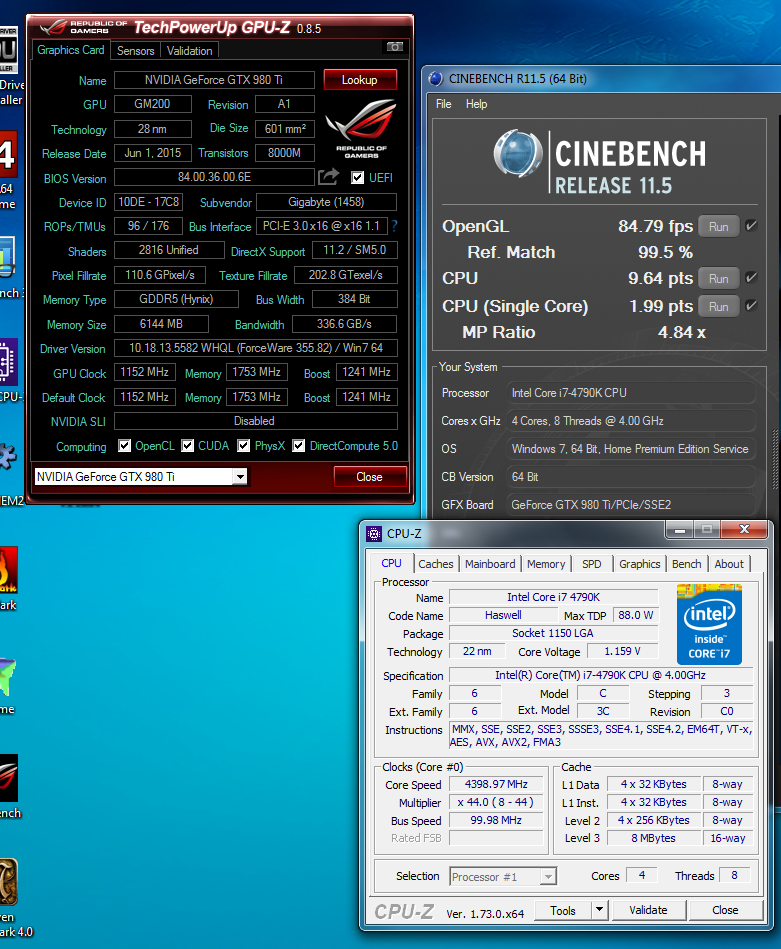Open the Help menu in CINEBENCH
Screen dimensions: 781x949
pos(476,104)
